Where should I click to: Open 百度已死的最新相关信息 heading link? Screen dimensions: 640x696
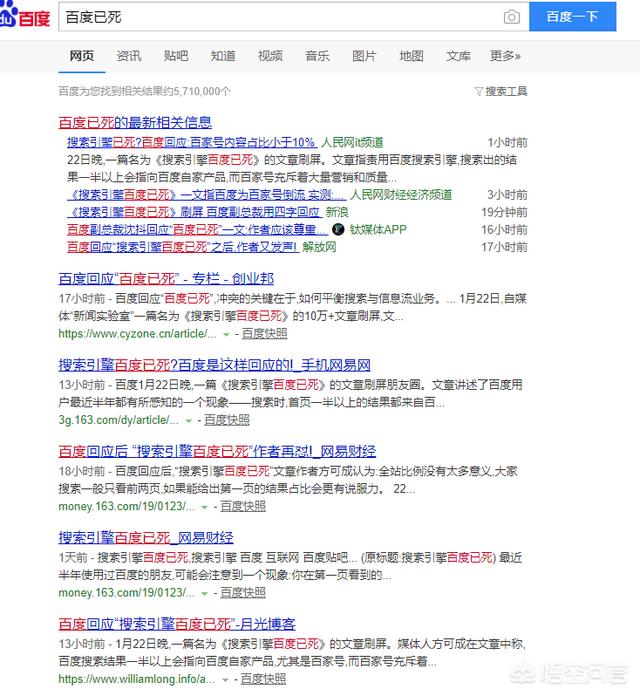point(135,122)
